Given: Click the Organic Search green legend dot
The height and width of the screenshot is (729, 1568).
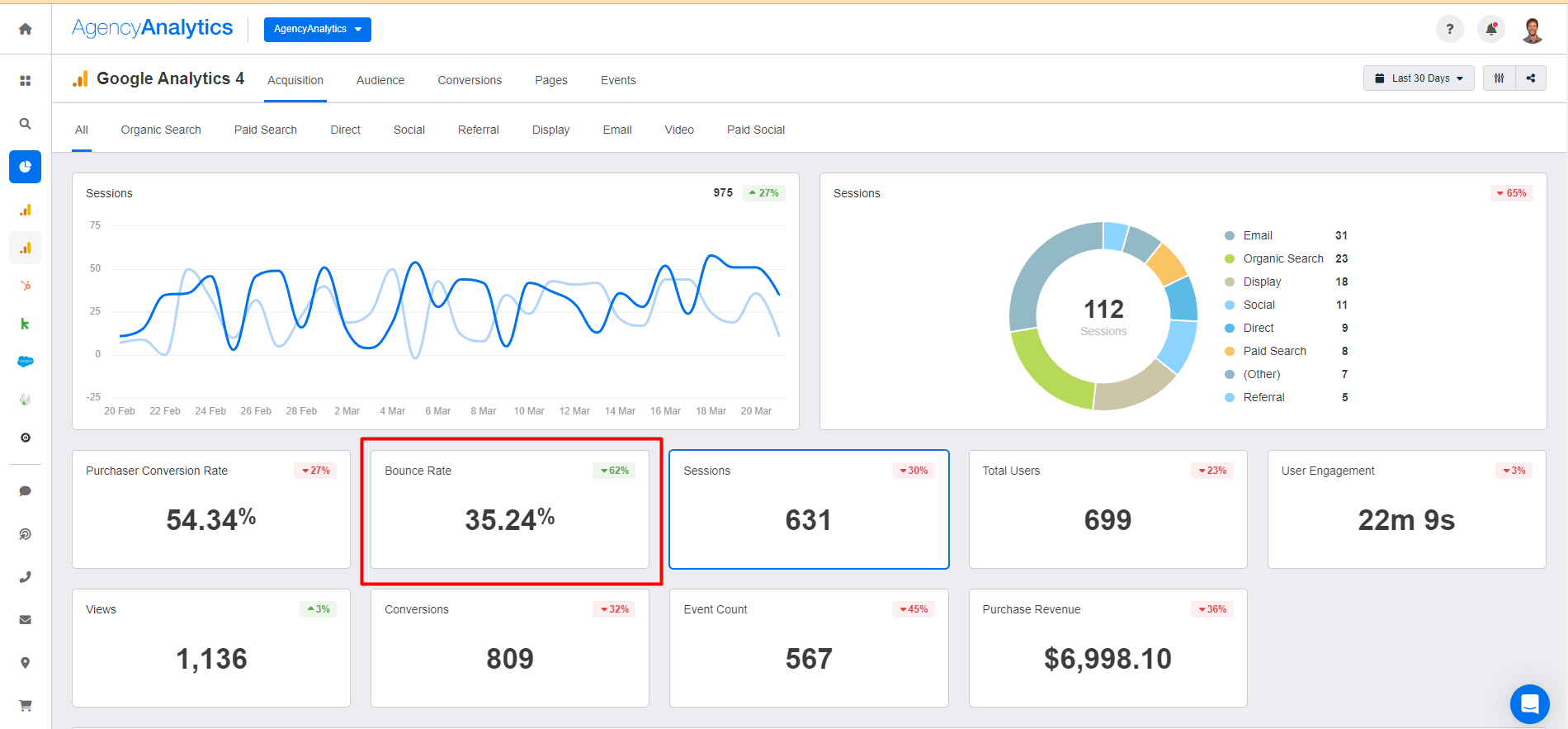Looking at the screenshot, I should click(x=1230, y=258).
